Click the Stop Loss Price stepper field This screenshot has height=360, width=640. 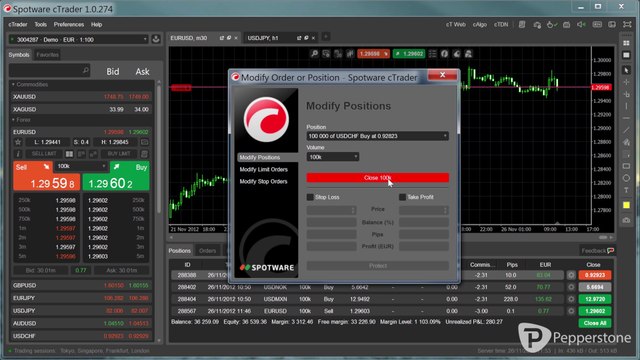pyautogui.click(x=331, y=210)
